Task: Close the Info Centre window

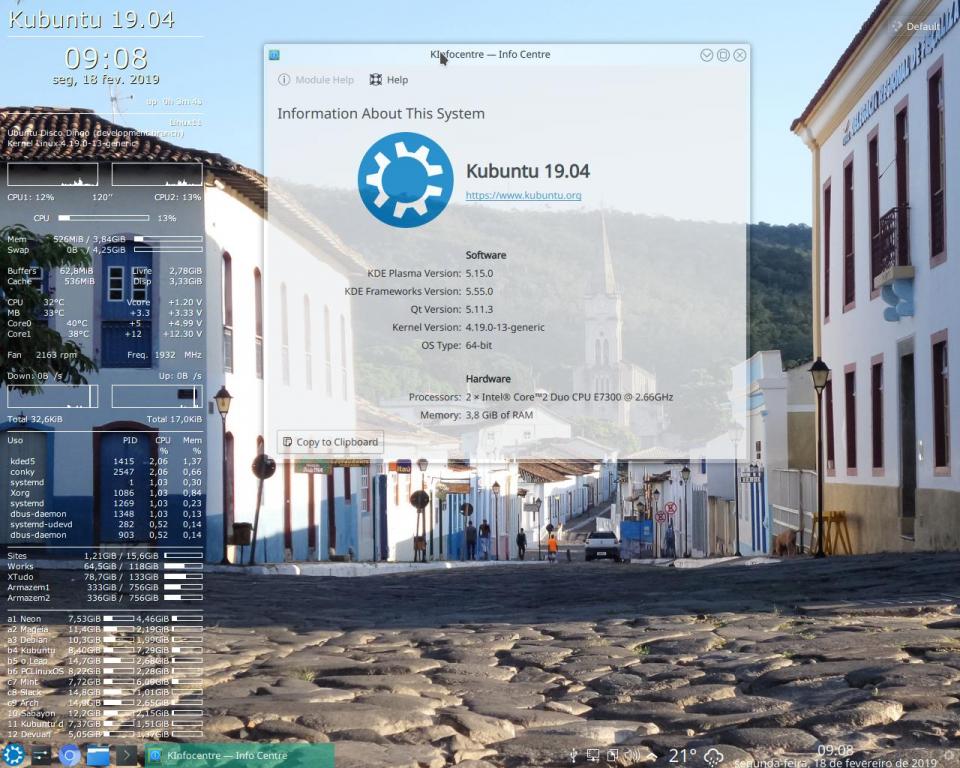Action: click(740, 55)
